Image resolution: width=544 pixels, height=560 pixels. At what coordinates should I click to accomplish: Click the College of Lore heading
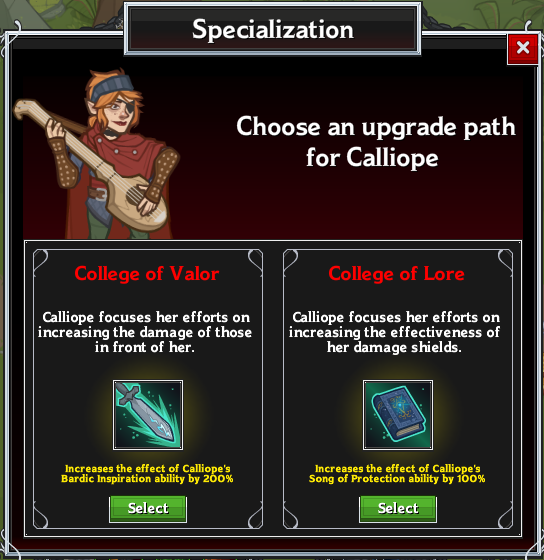396,274
